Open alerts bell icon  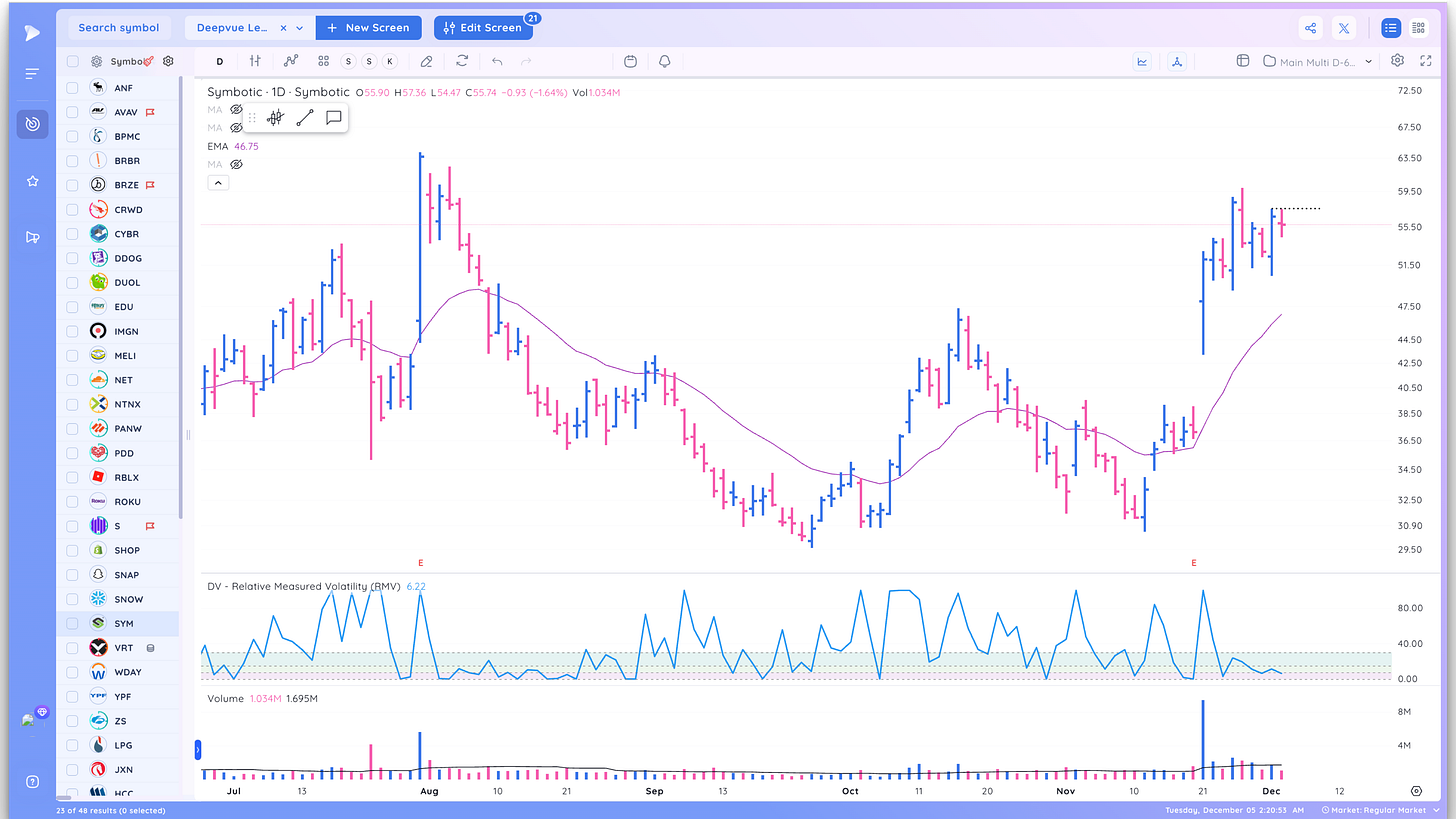point(664,61)
